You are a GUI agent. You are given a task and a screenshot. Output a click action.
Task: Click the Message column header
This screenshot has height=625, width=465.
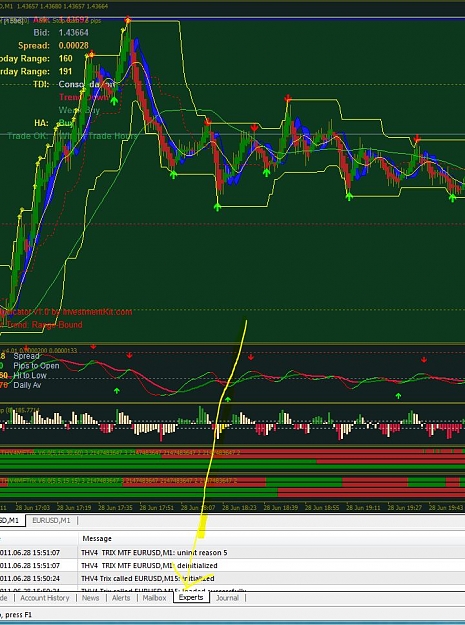point(97,539)
